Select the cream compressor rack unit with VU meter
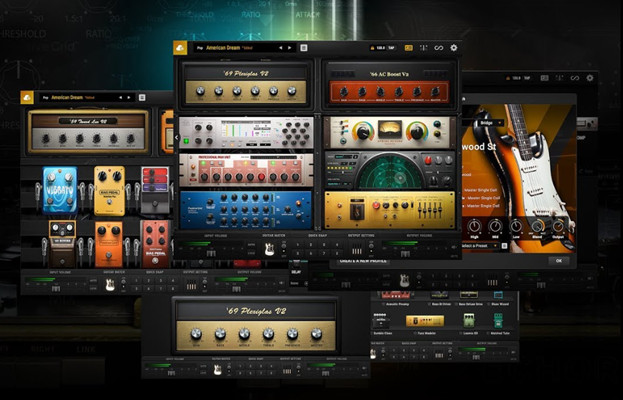Viewport: 623px width, 400px height. [x=390, y=133]
